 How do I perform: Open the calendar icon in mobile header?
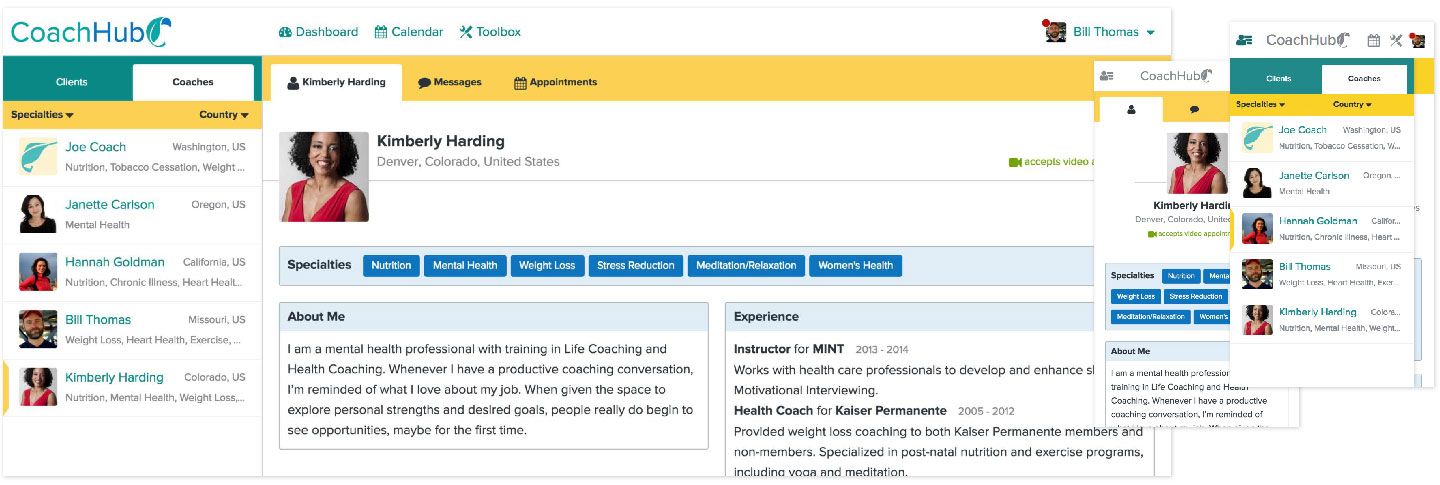point(1373,40)
